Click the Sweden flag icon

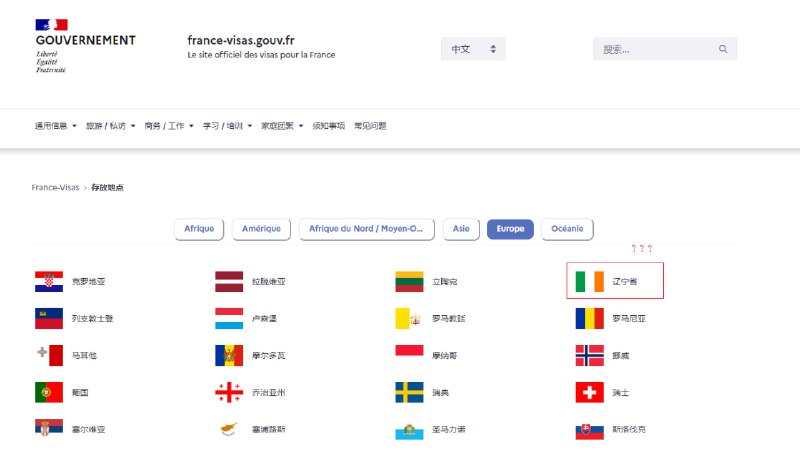coord(409,393)
